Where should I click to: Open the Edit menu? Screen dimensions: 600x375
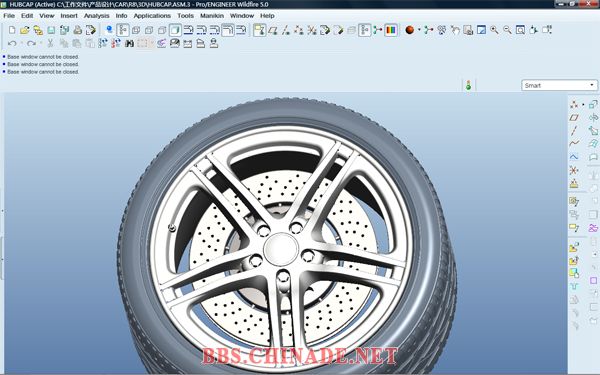(x=27, y=16)
